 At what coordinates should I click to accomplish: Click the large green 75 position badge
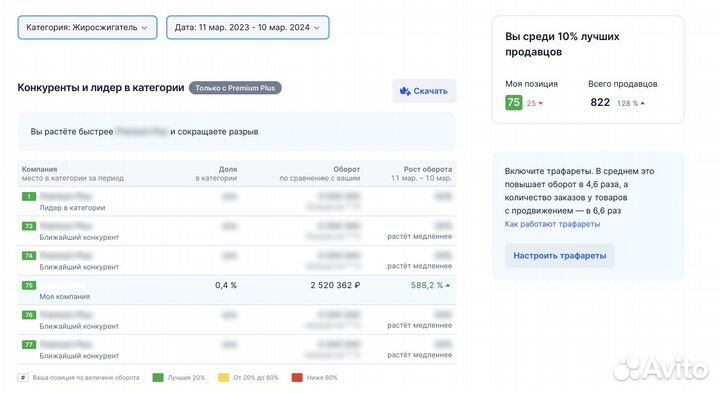(x=513, y=102)
